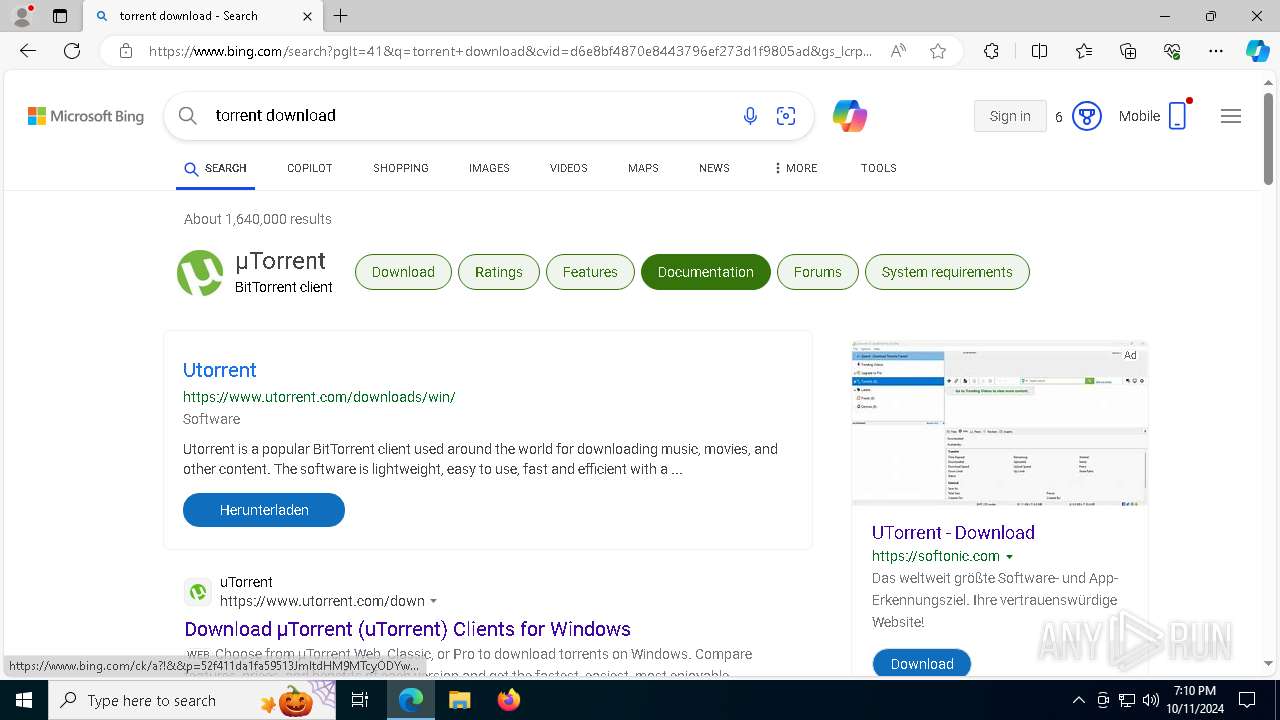
Task: Click the Herunterladen button
Action: click(x=264, y=510)
